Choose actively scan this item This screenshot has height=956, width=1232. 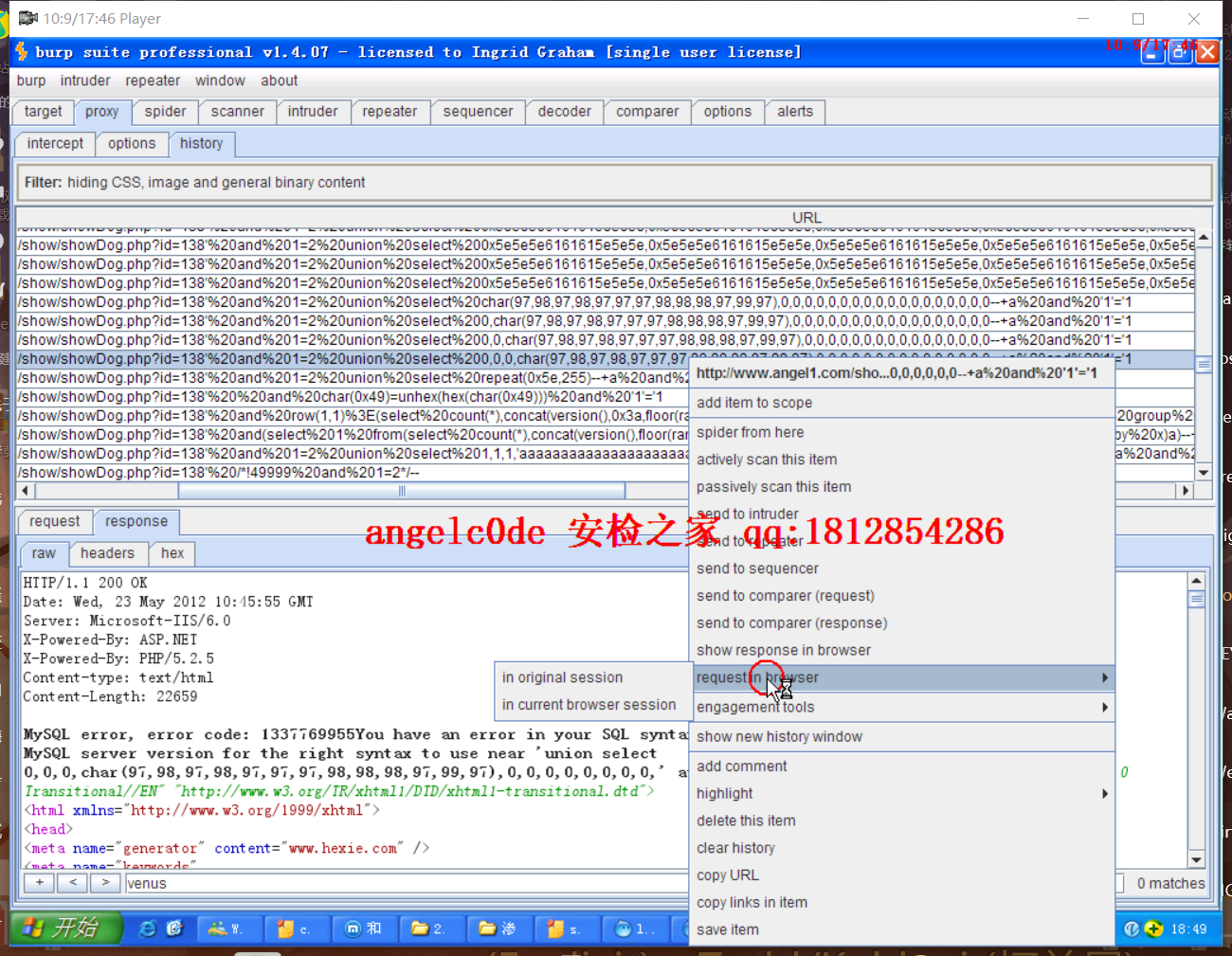point(901,460)
